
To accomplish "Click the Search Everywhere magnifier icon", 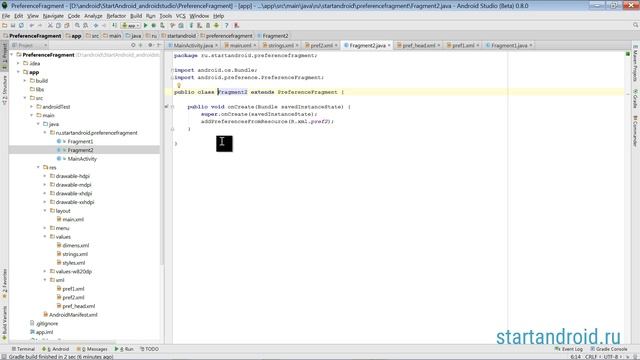I will [x=636, y=25].
